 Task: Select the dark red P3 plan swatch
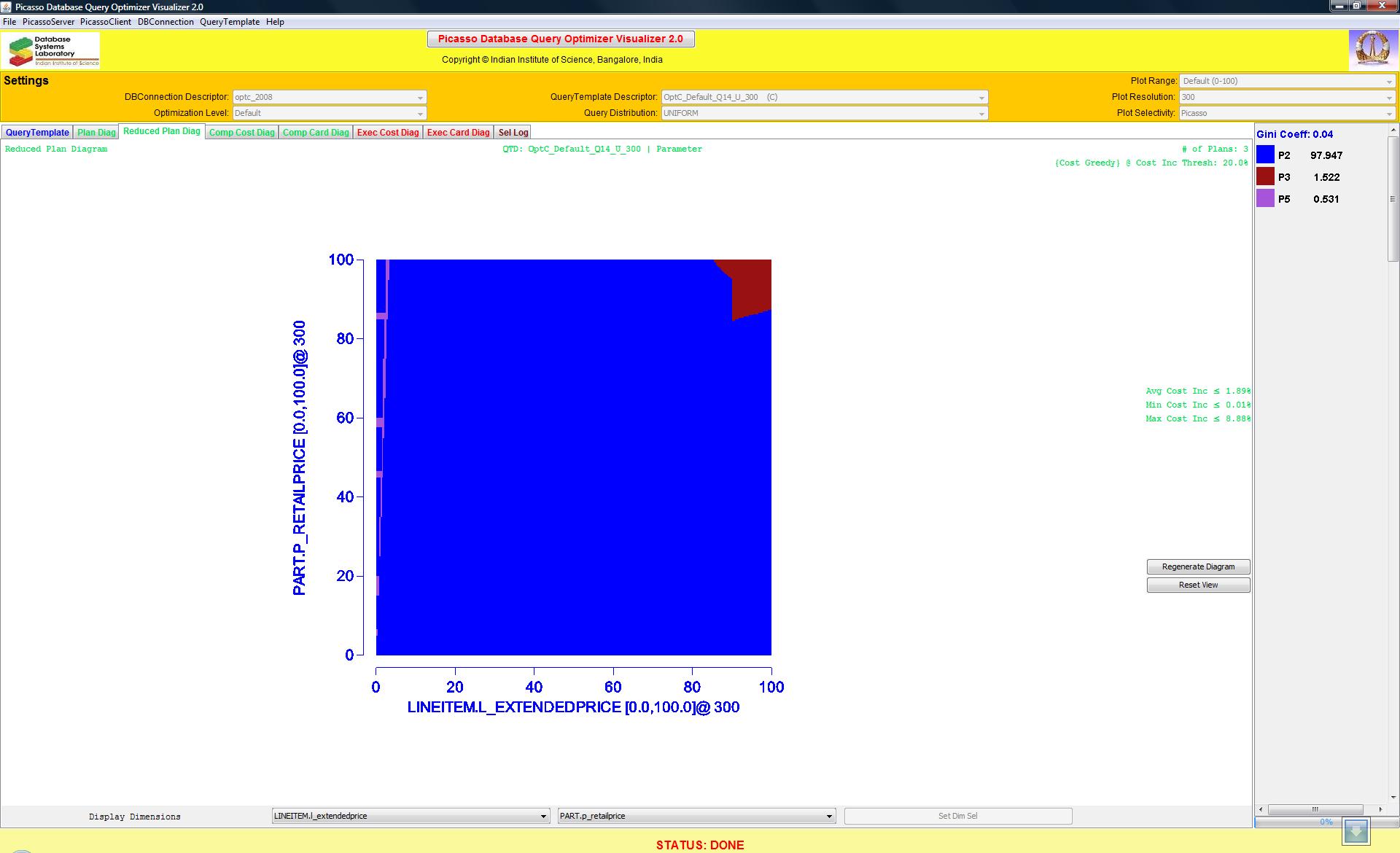tap(1265, 176)
